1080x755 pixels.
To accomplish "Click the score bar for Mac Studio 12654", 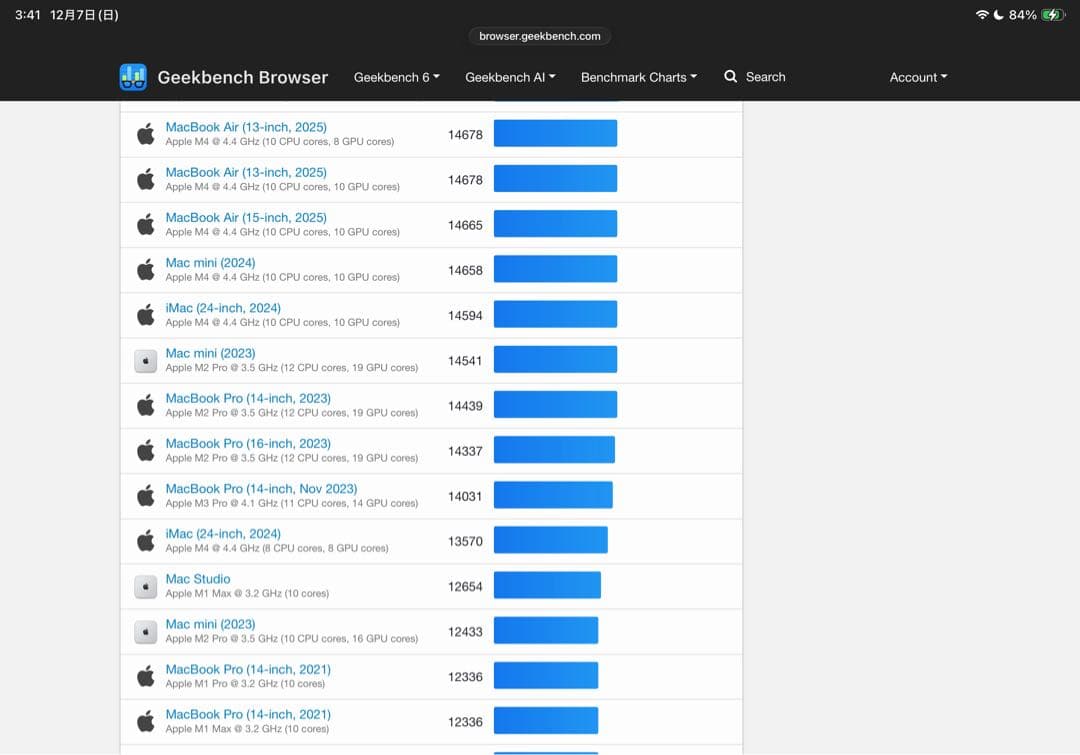I will 547,586.
